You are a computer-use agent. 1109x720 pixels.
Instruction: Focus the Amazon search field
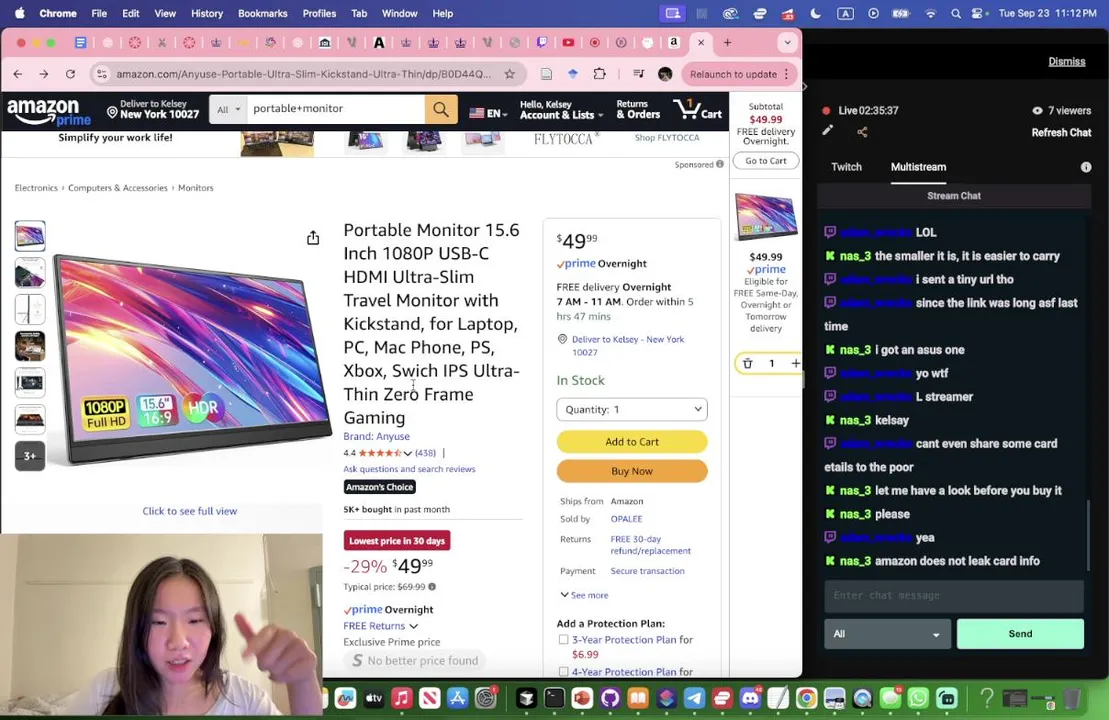[x=336, y=109]
